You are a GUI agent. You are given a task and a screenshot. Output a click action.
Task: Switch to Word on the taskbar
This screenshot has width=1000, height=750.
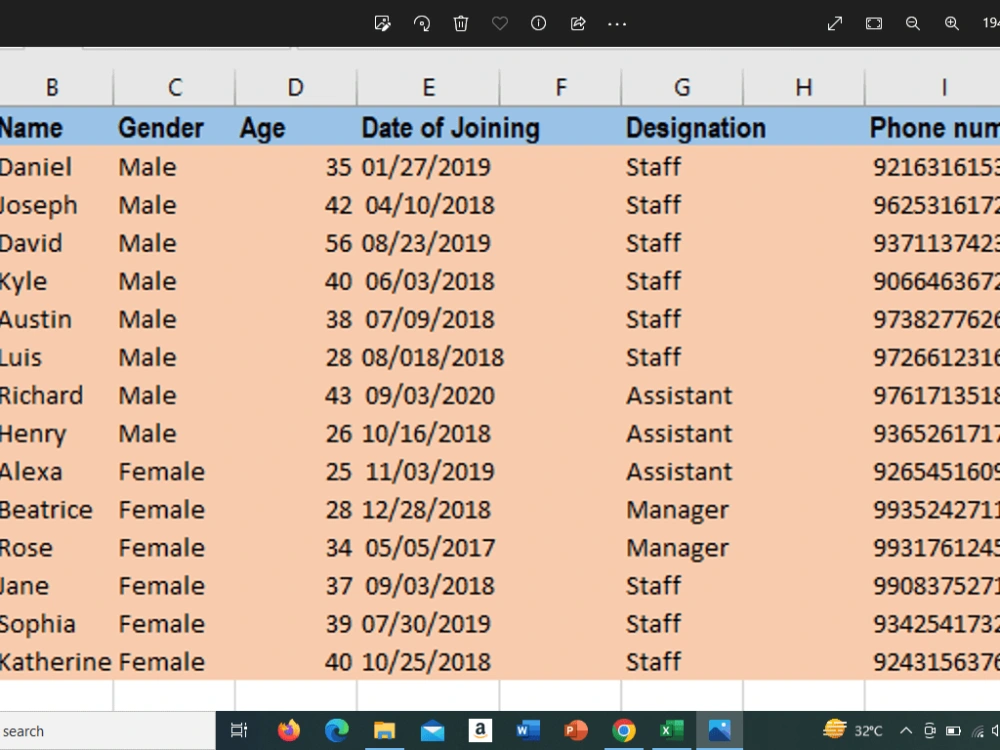[x=528, y=730]
